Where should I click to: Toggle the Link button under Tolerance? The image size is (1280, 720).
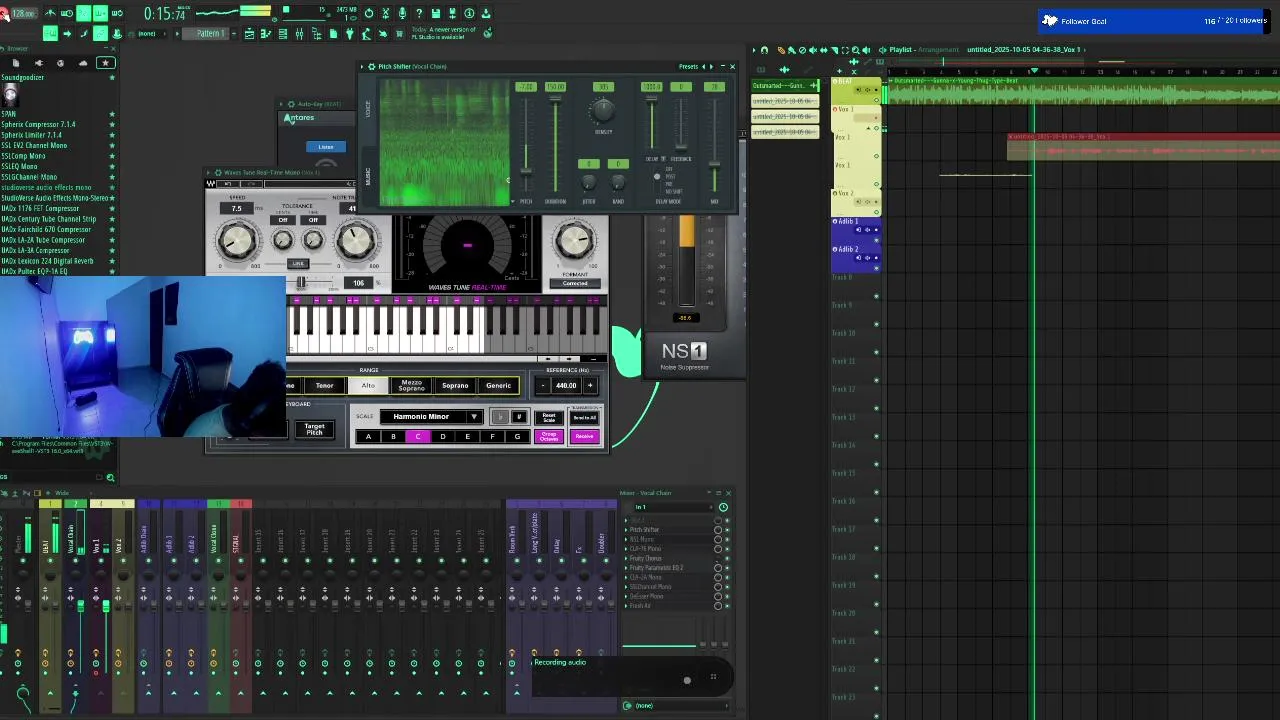point(298,264)
